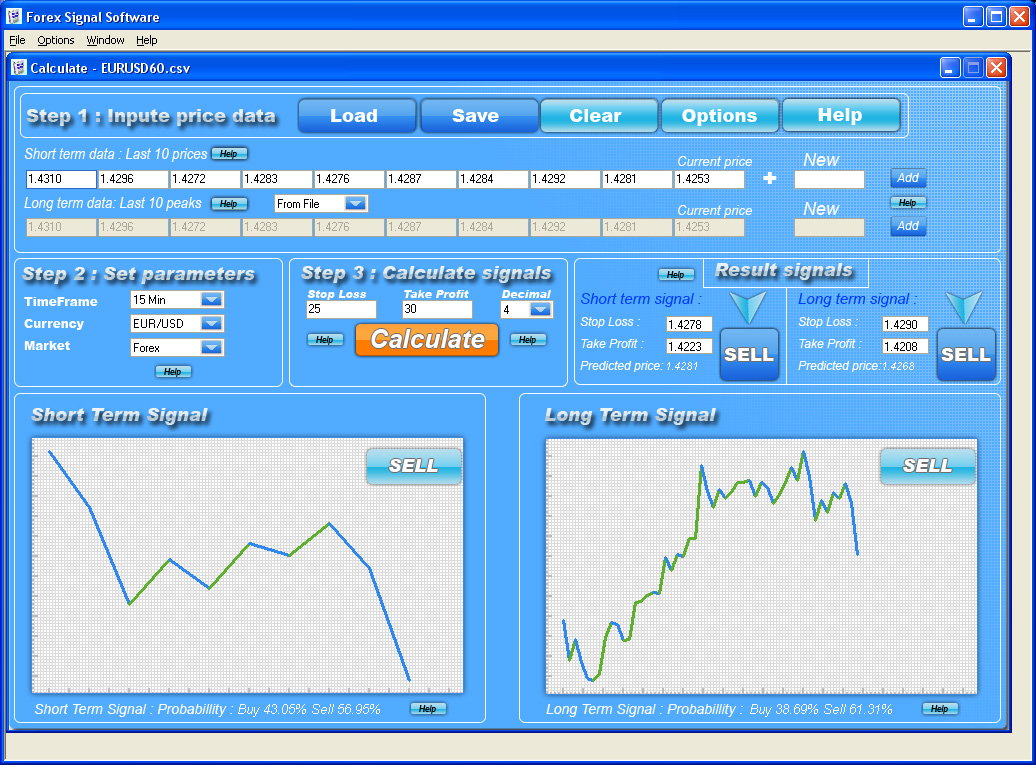Click the plus icon beside Current price

click(x=770, y=178)
